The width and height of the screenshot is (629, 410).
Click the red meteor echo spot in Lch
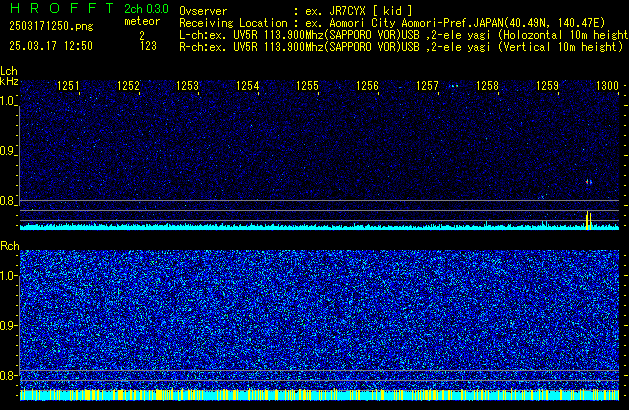pos(589,182)
